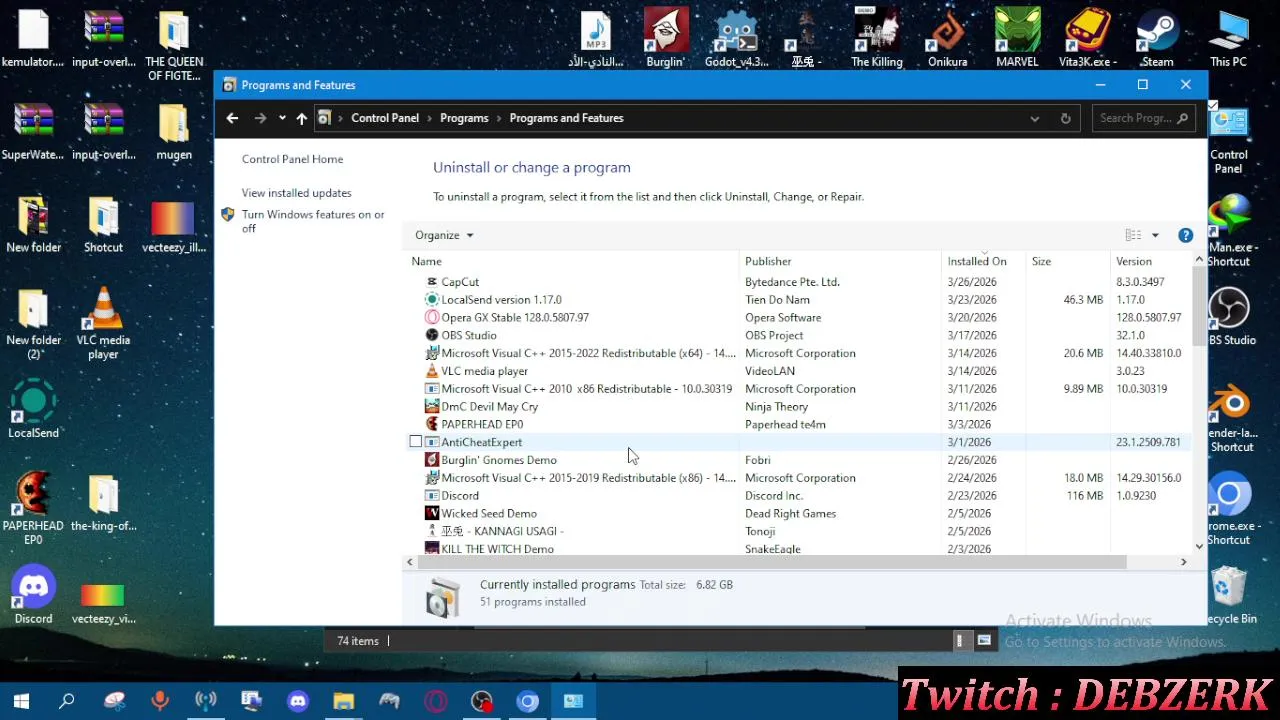
Task: Open the Godot desktop shortcut
Action: [736, 39]
